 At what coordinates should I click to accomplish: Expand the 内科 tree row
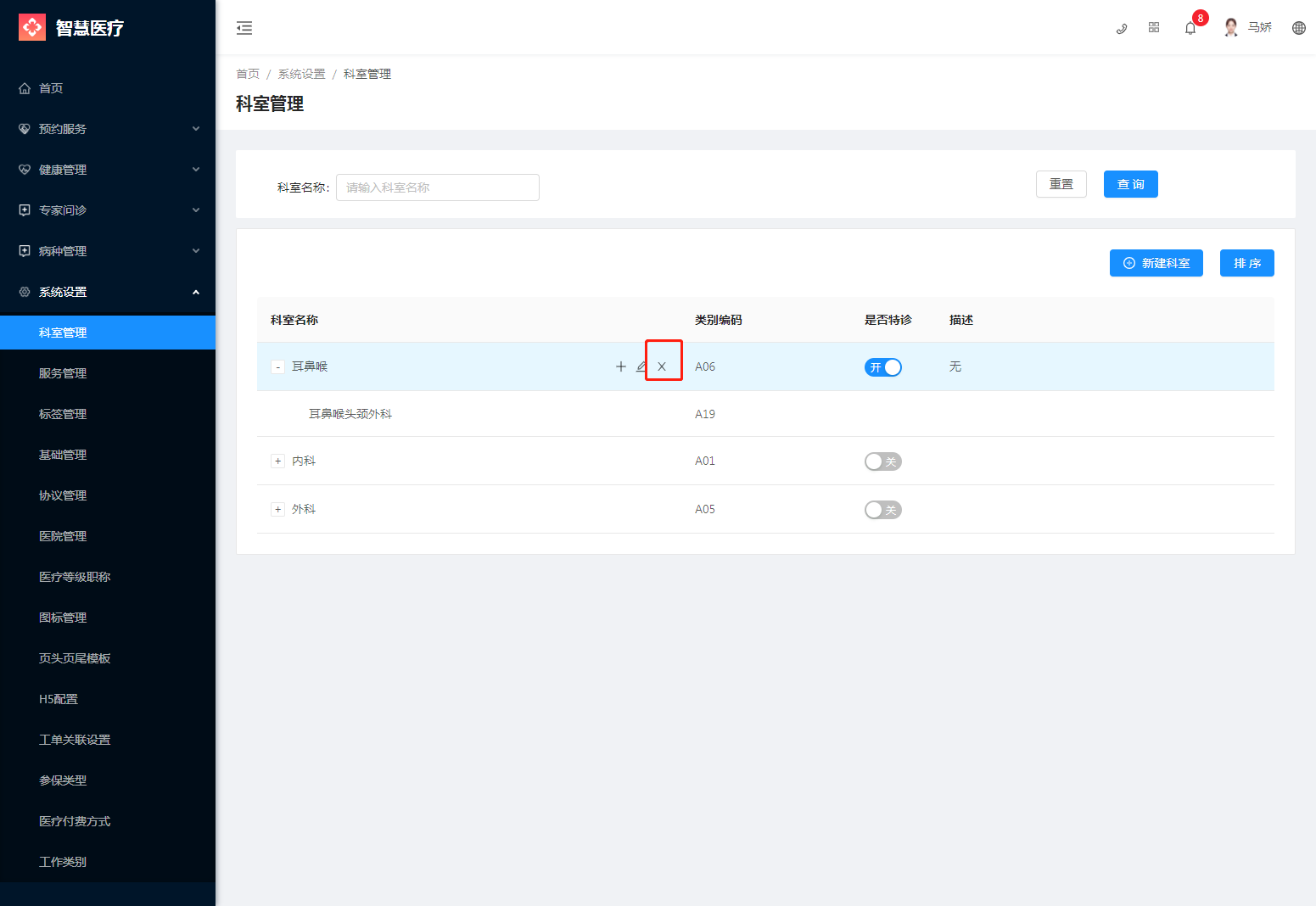(277, 461)
